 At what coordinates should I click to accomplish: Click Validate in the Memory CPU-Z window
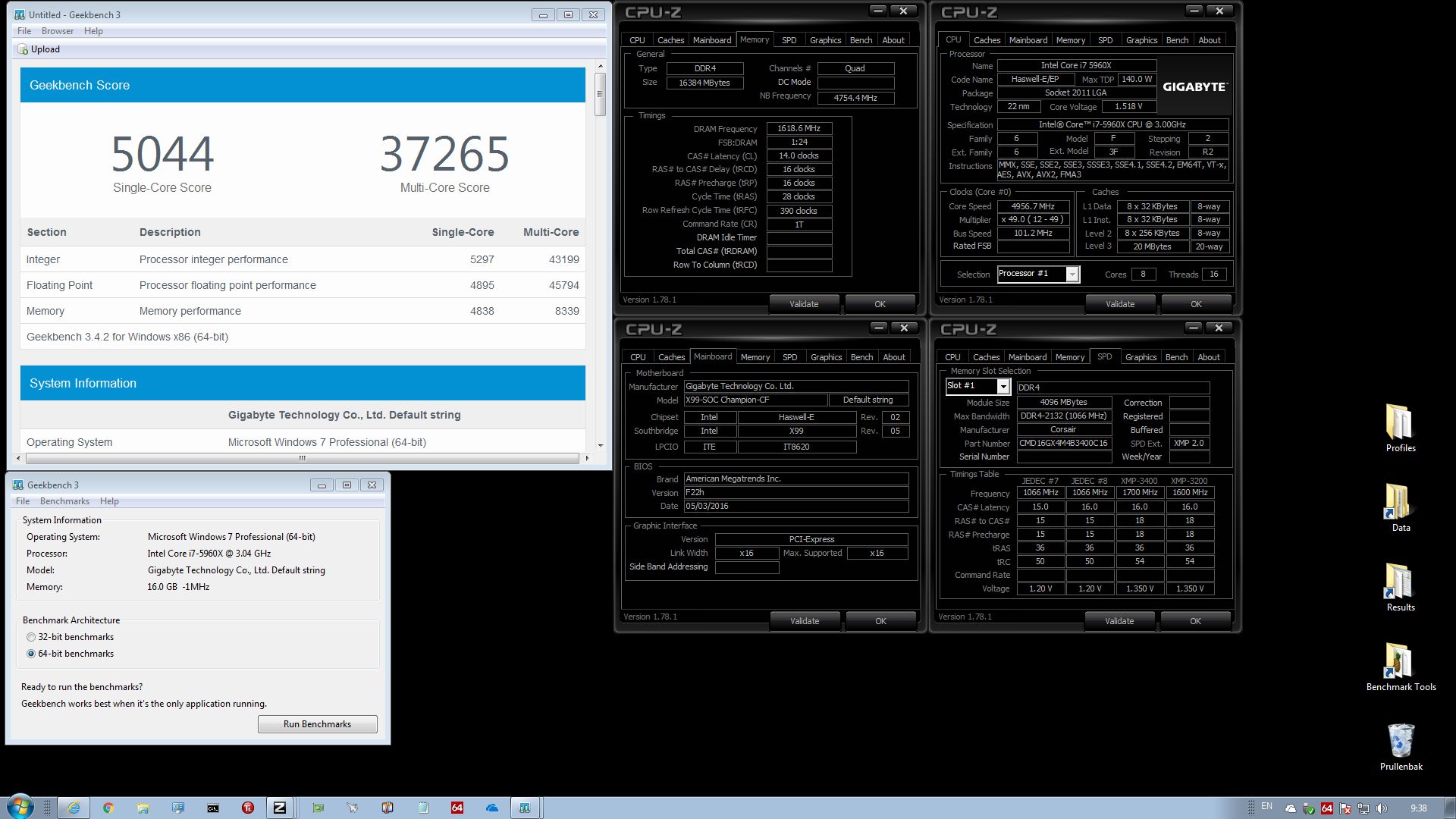coord(804,304)
